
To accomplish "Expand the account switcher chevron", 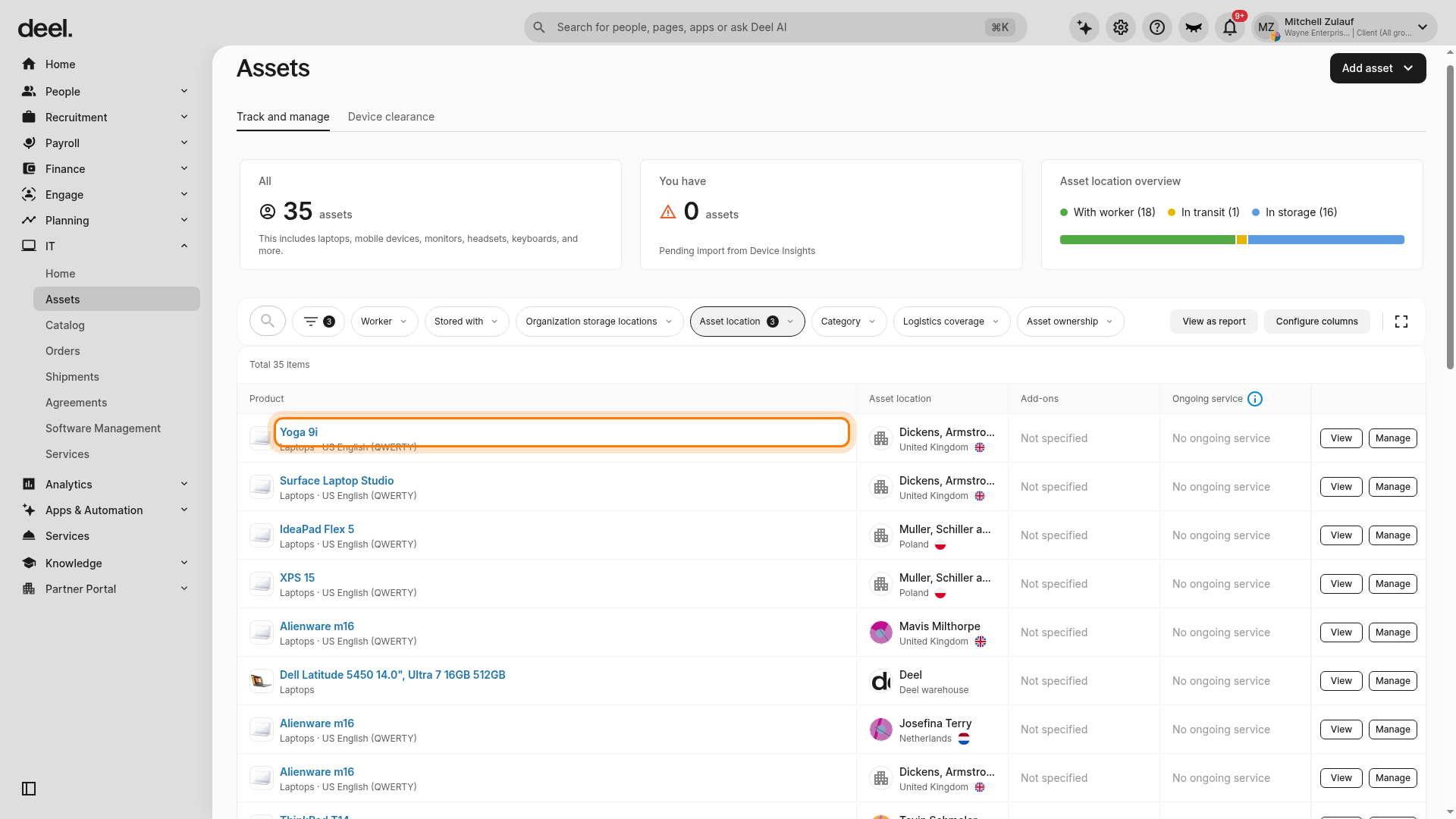I will click(x=1423, y=27).
